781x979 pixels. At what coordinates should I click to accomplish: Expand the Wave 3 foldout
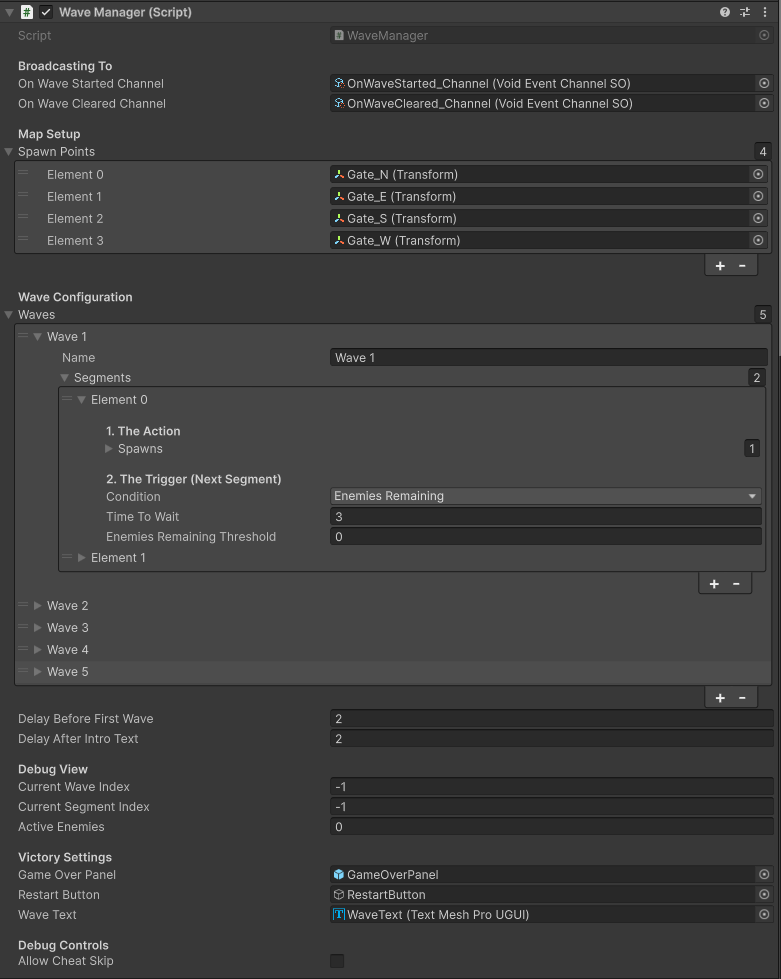[37, 627]
